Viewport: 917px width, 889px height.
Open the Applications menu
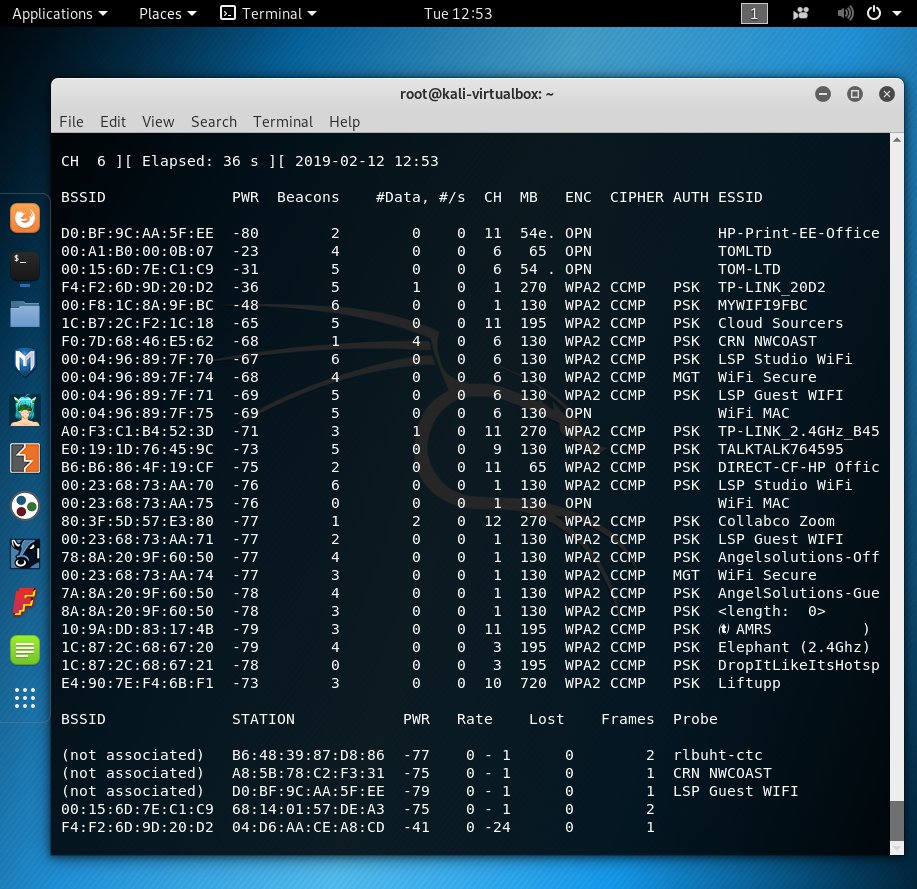pos(60,13)
